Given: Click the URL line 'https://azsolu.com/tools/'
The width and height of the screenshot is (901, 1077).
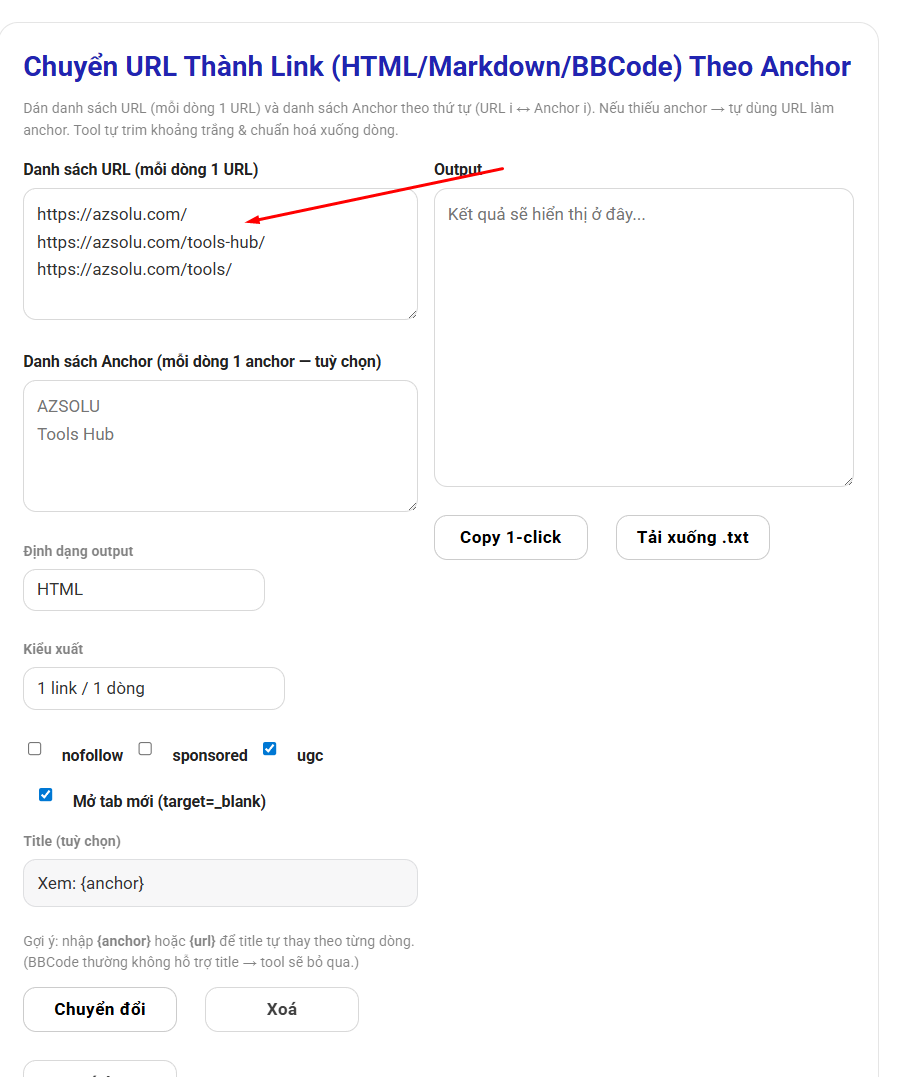Looking at the screenshot, I should click(135, 270).
